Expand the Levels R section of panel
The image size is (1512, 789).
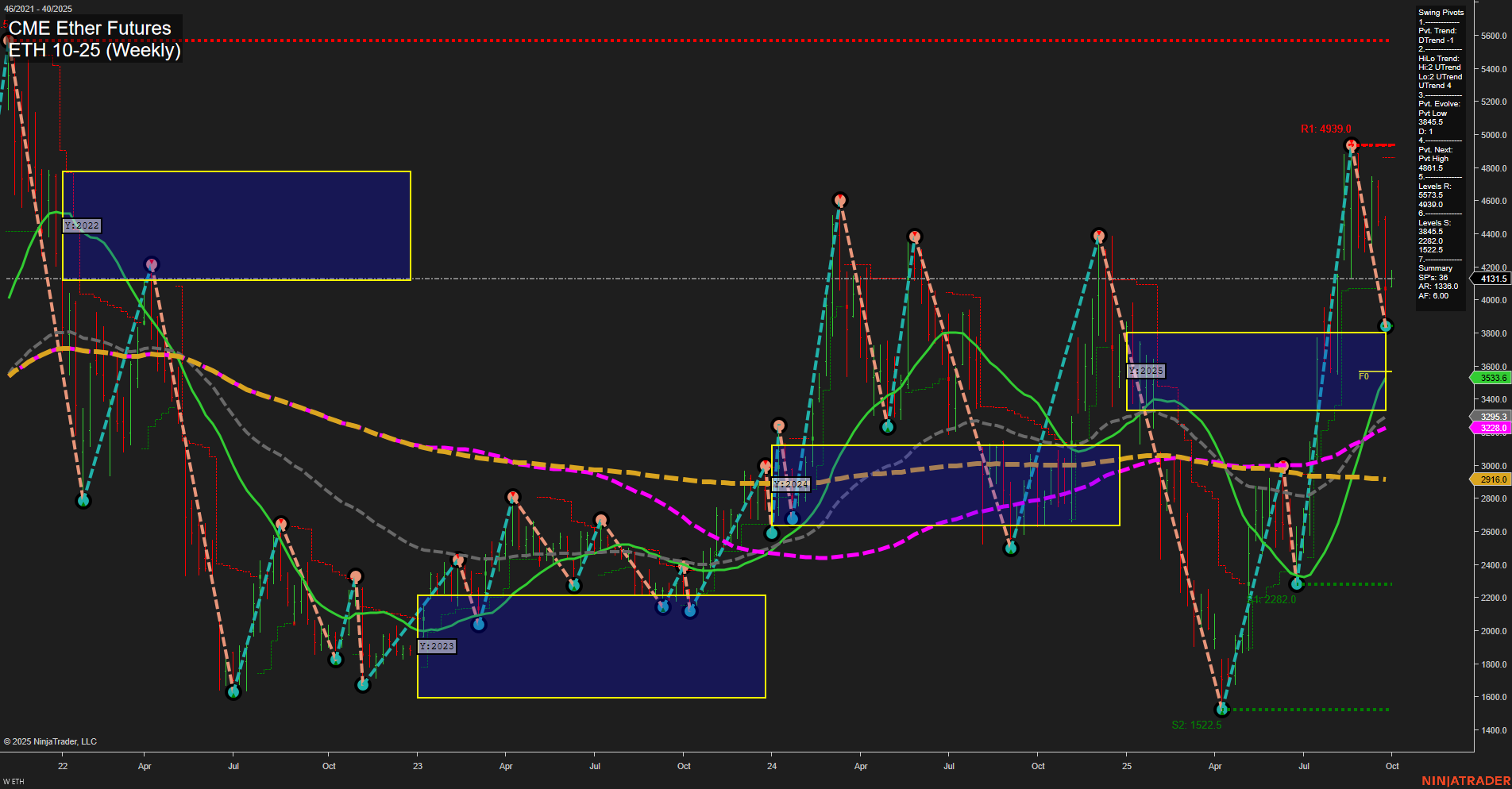(x=1433, y=187)
